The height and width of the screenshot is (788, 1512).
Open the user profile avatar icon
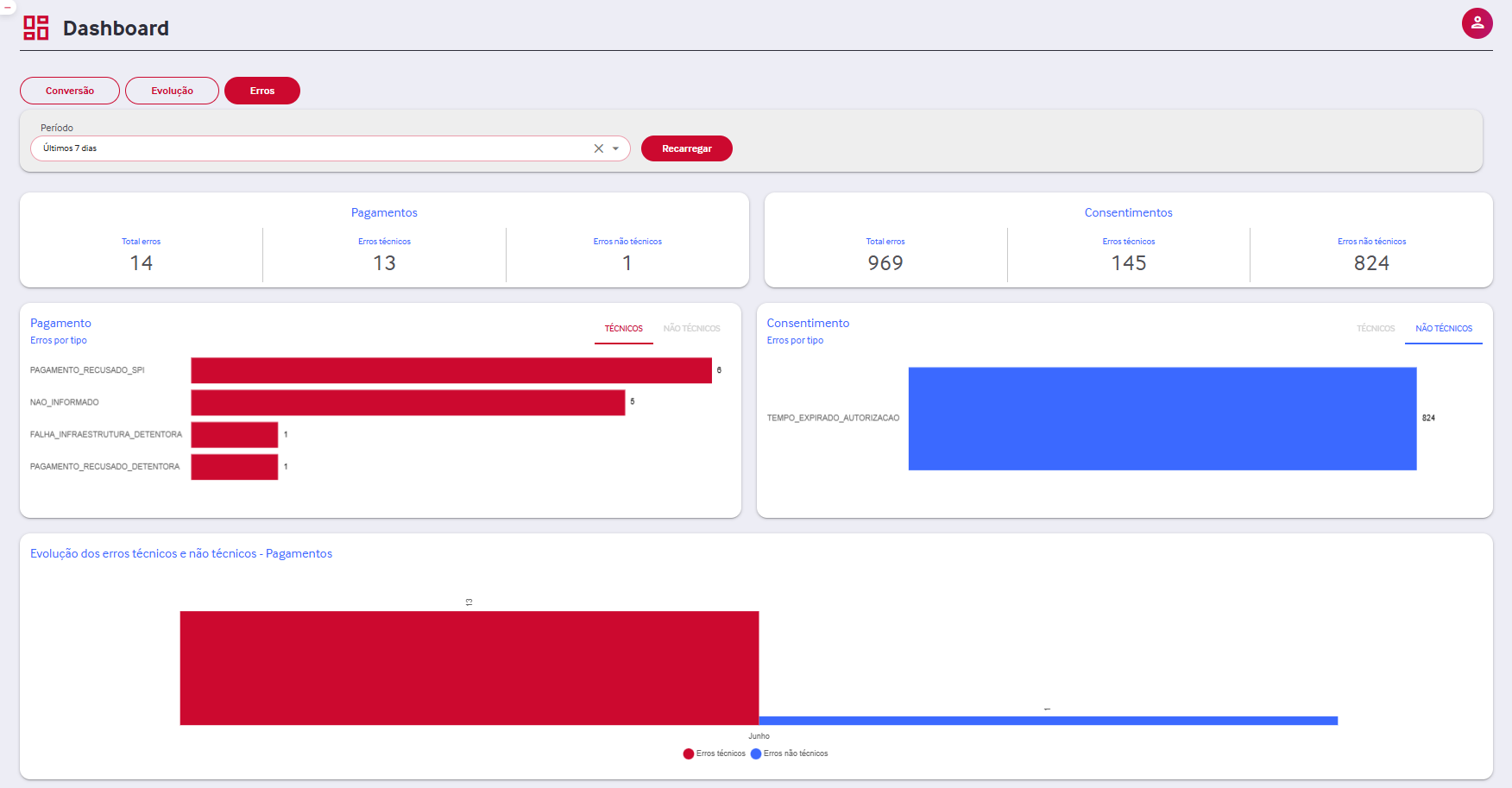click(1477, 23)
